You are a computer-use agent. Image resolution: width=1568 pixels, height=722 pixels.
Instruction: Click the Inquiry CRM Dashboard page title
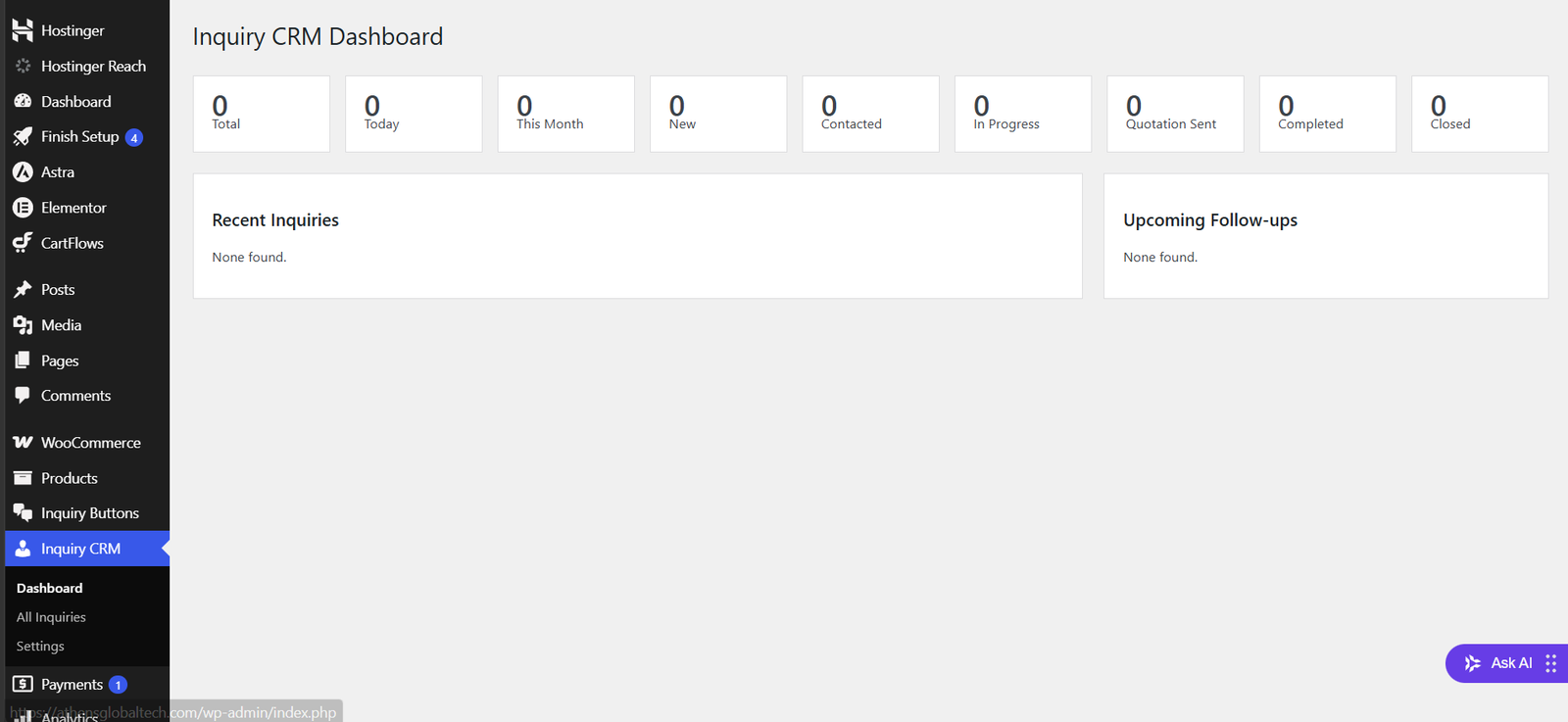[x=318, y=37]
